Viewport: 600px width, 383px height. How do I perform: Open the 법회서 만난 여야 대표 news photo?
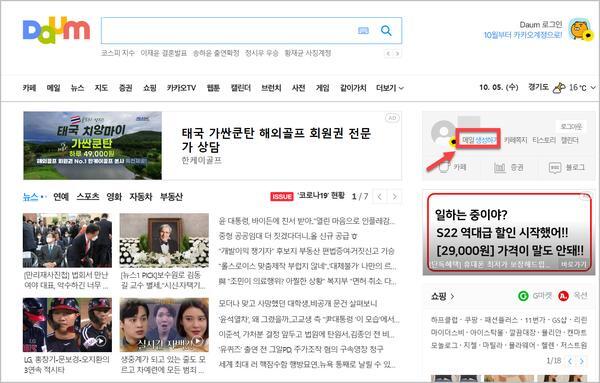67,240
